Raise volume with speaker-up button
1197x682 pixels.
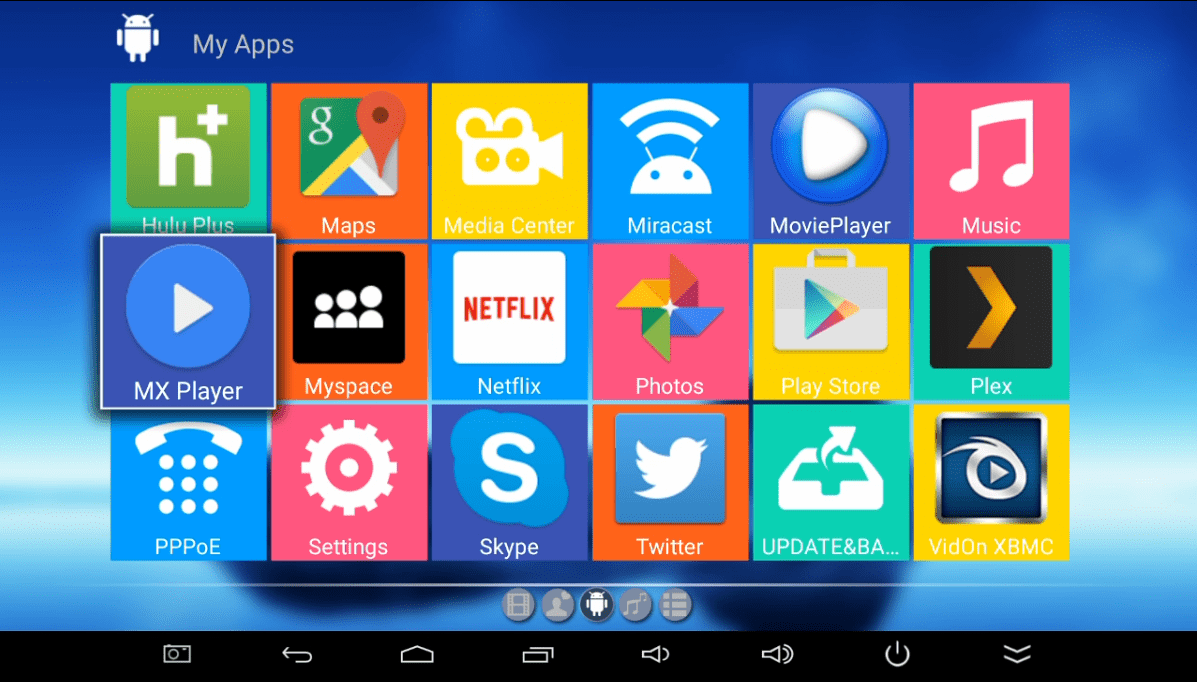click(777, 655)
